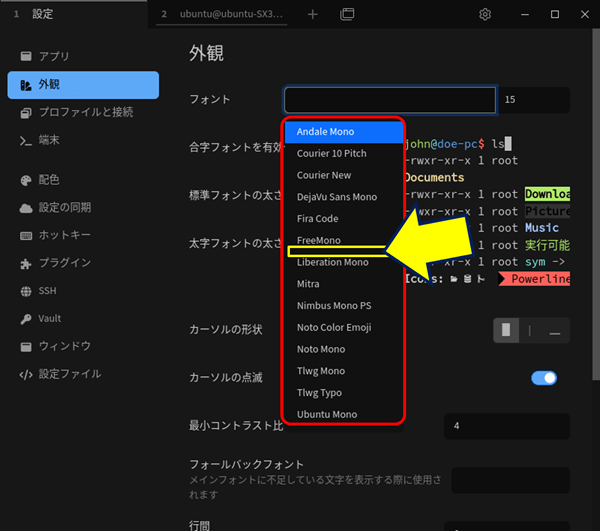Image resolution: width=600 pixels, height=531 pixels.
Task: Open a new tab with plus icon
Action: (313, 15)
